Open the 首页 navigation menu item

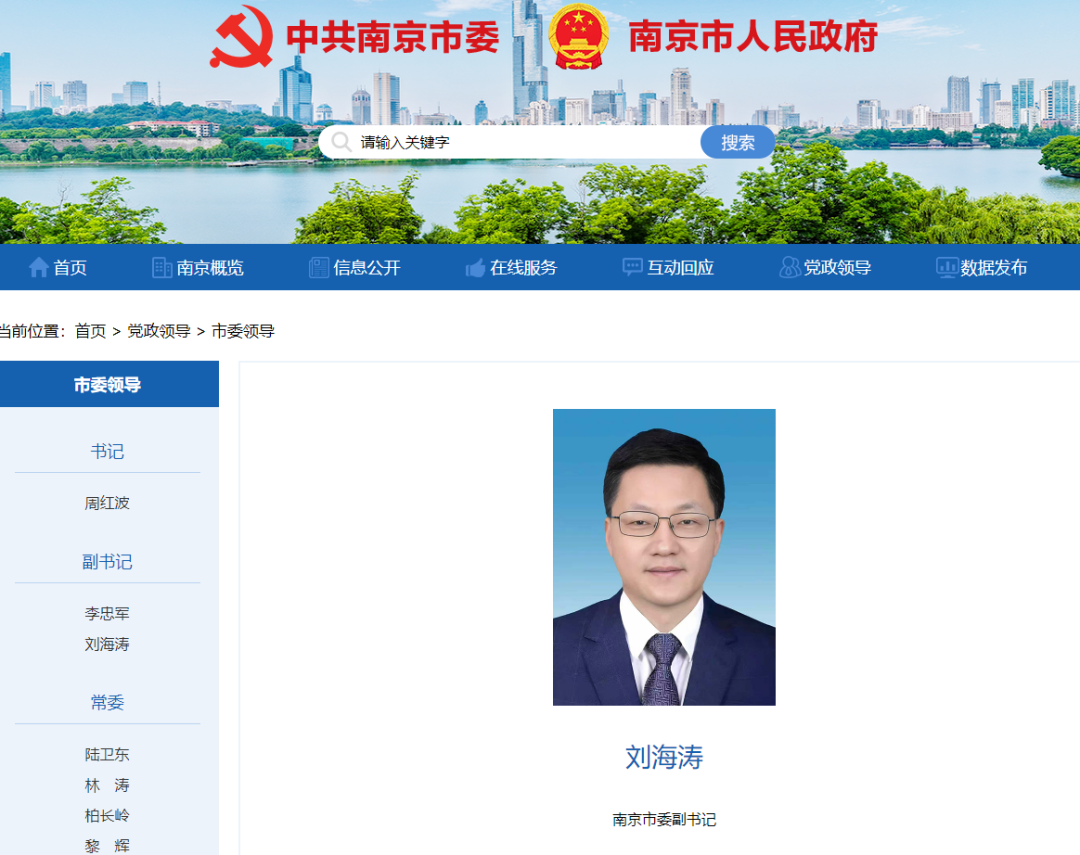70,267
